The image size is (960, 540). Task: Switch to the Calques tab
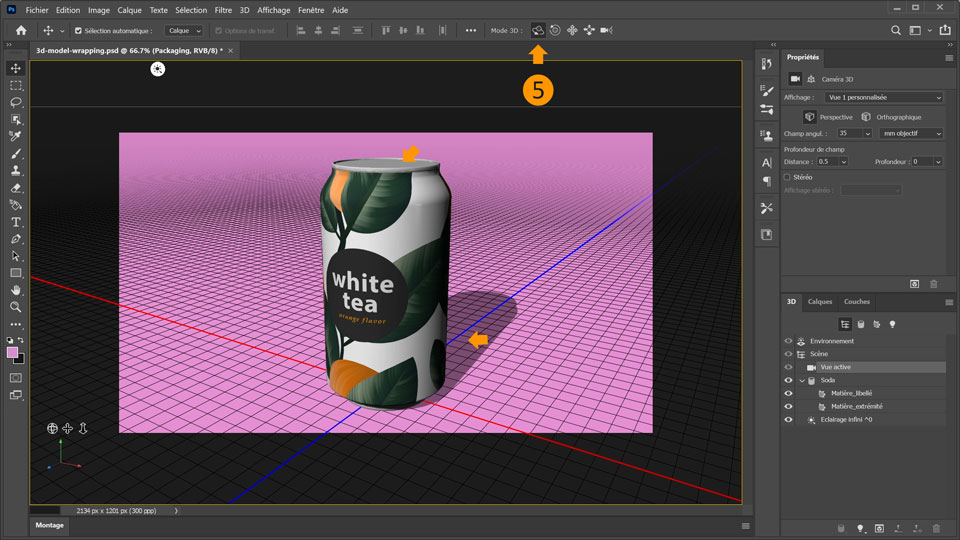coord(819,301)
